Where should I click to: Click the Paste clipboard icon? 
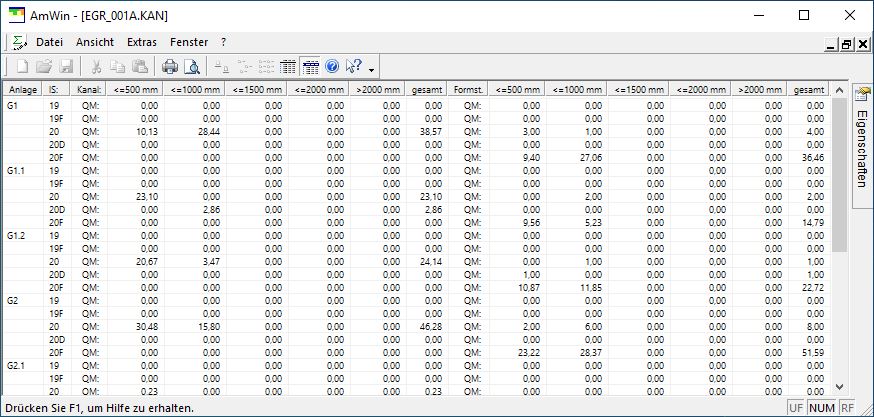click(x=140, y=67)
